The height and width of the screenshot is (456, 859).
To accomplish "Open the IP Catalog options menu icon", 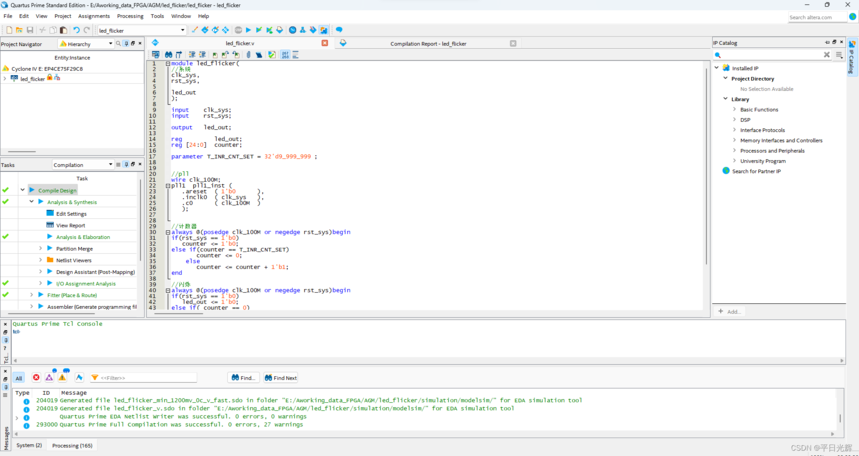I will [839, 55].
